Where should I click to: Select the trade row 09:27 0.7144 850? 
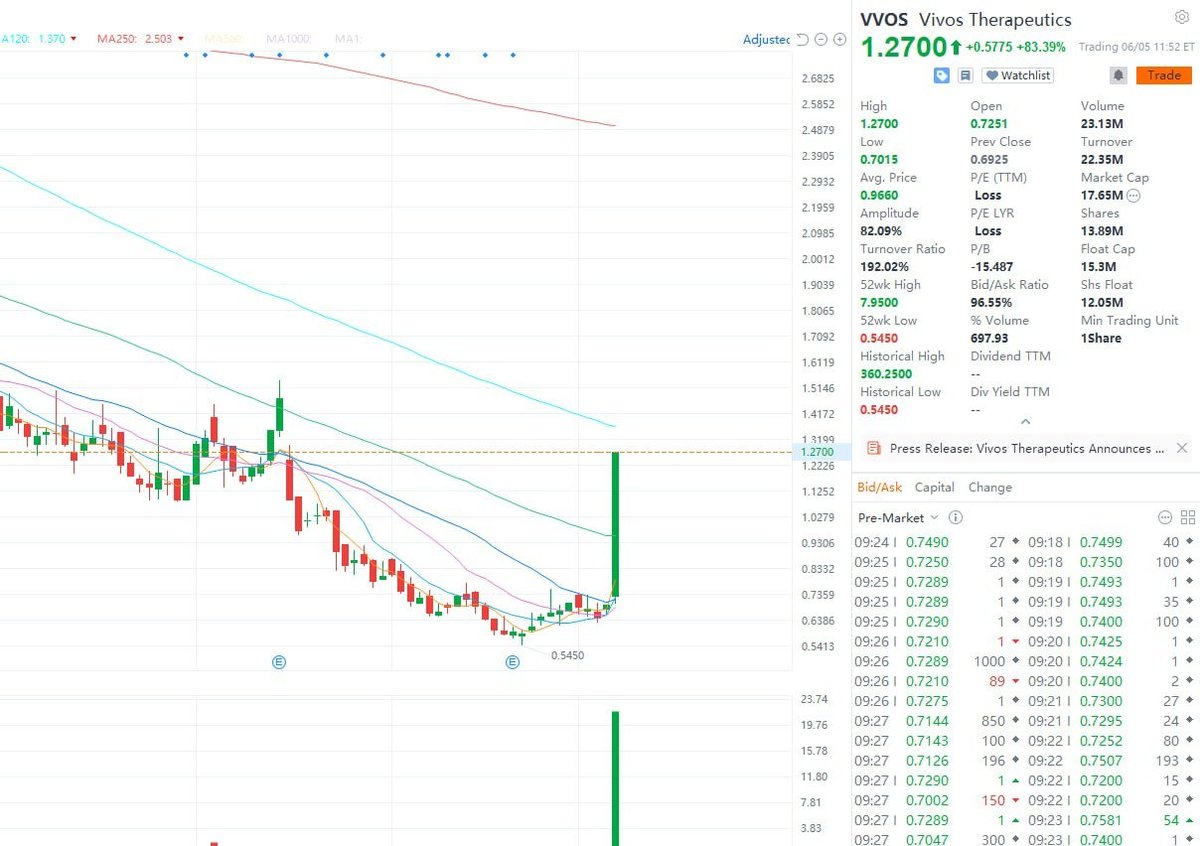point(935,721)
